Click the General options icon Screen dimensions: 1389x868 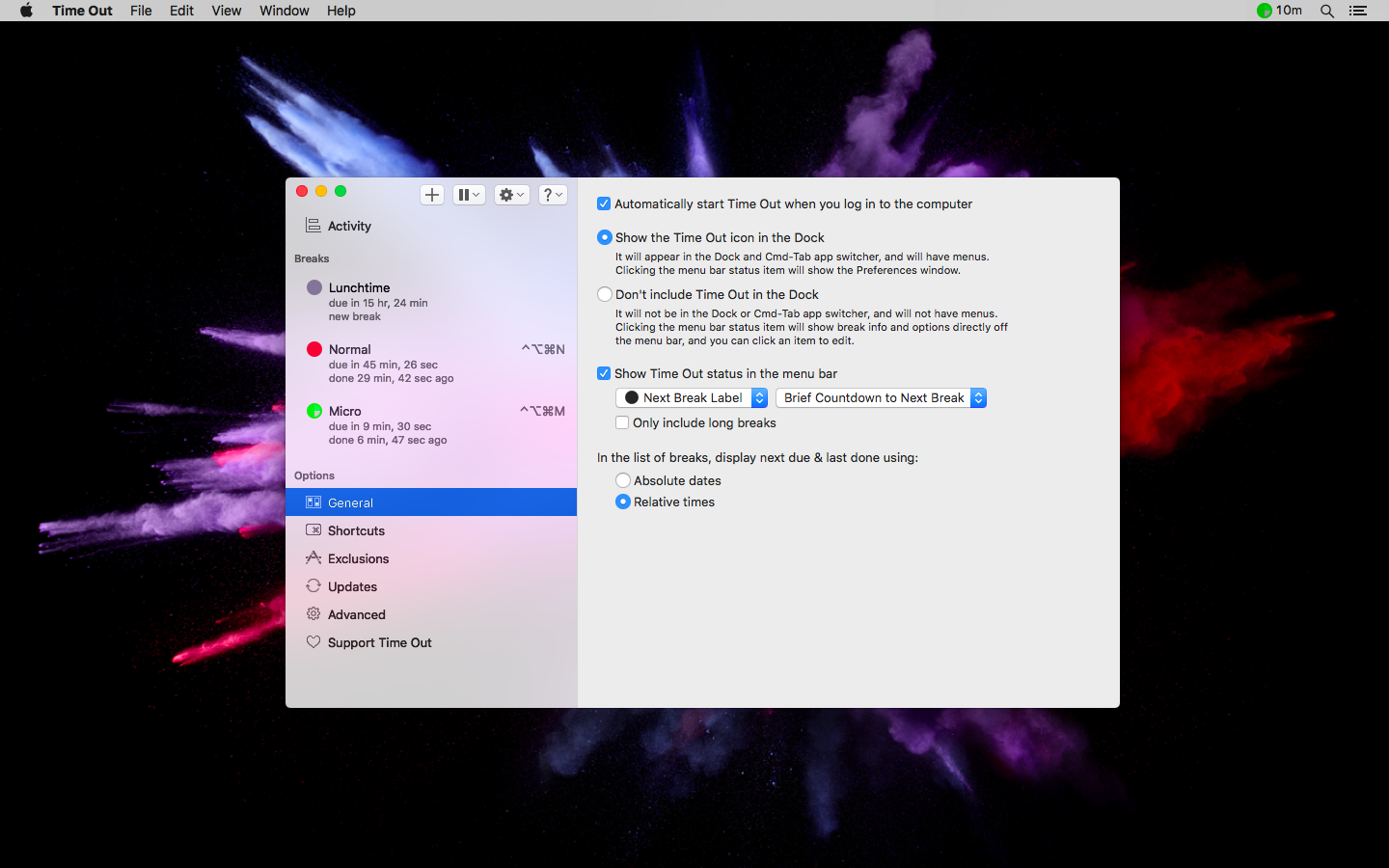click(x=313, y=502)
